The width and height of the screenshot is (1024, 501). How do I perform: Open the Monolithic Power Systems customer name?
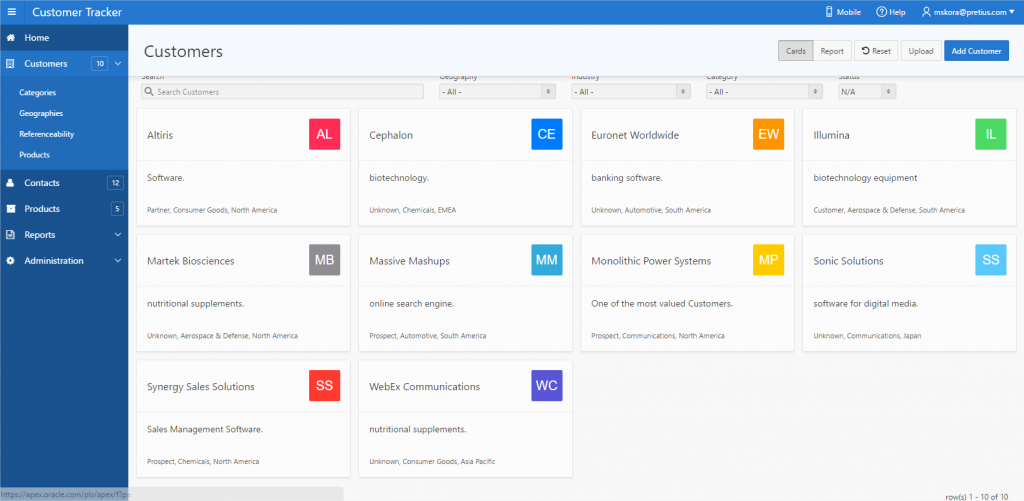651,261
